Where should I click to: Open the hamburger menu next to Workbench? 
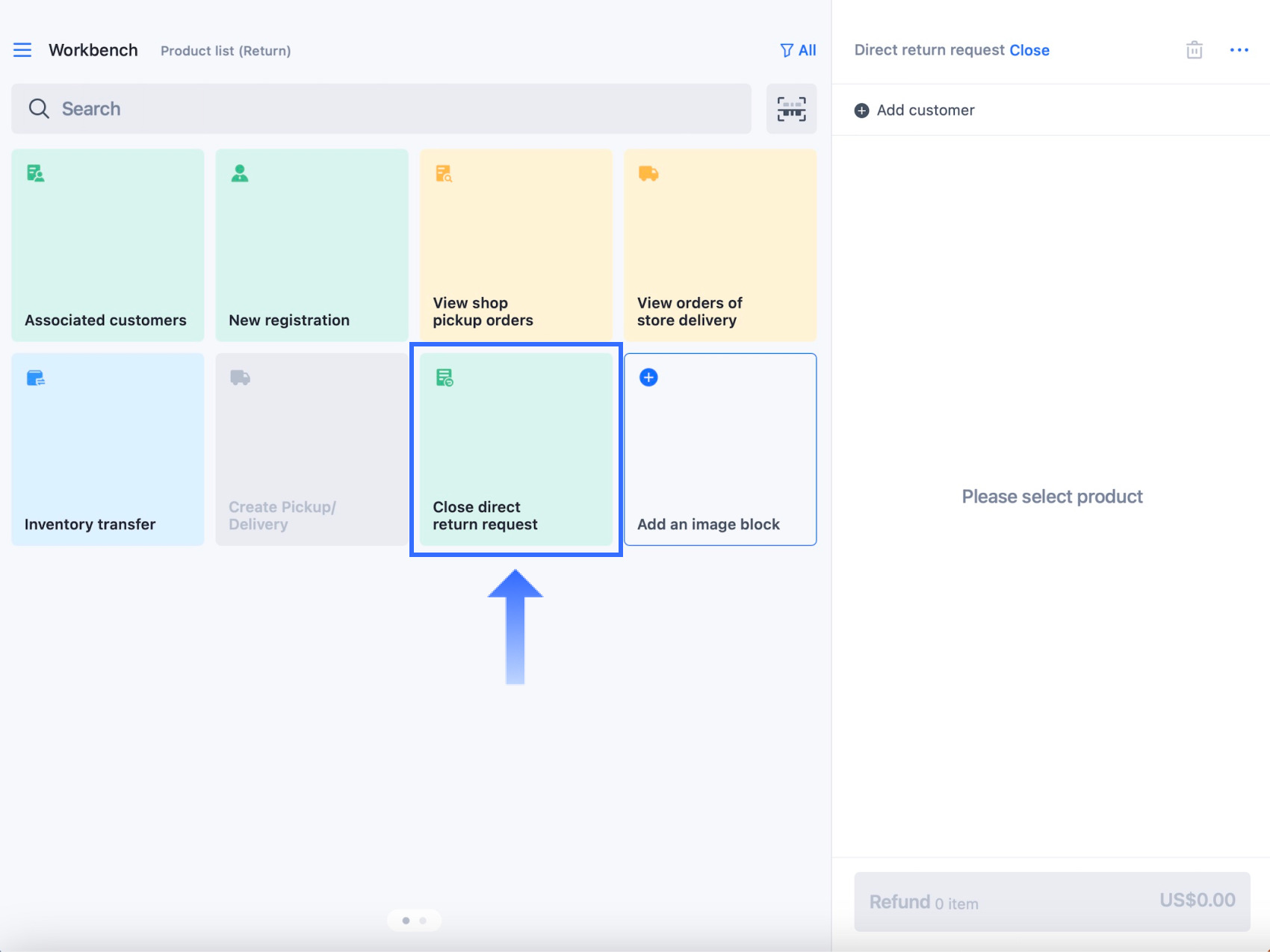pyautogui.click(x=22, y=50)
